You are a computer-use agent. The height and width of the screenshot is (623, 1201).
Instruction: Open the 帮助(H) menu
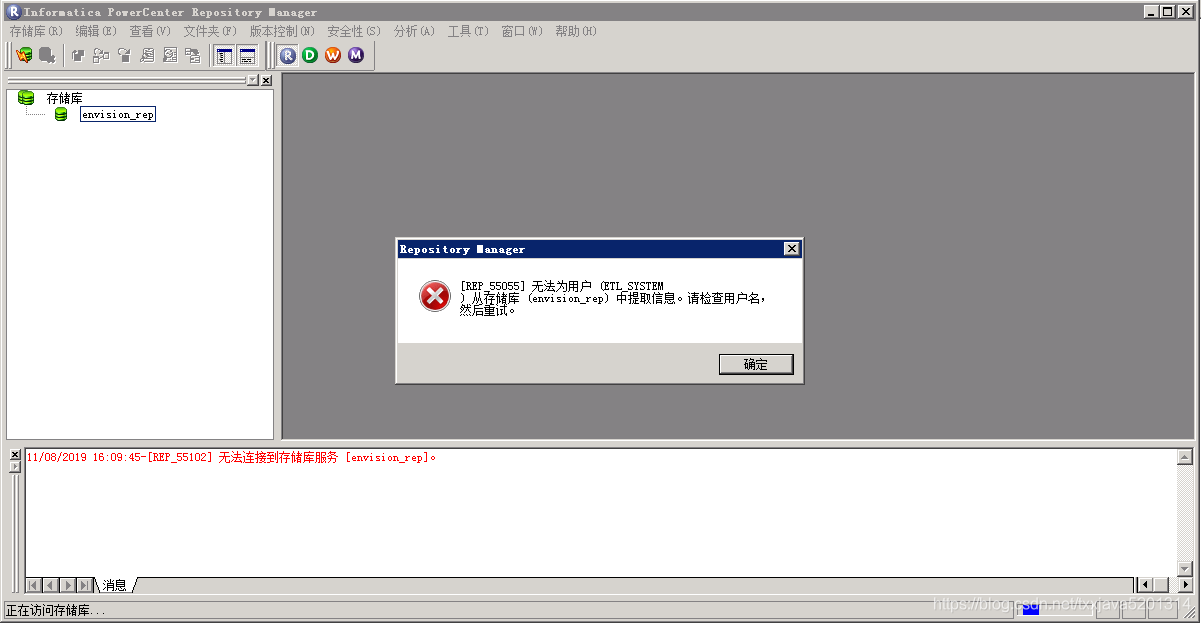coord(575,31)
